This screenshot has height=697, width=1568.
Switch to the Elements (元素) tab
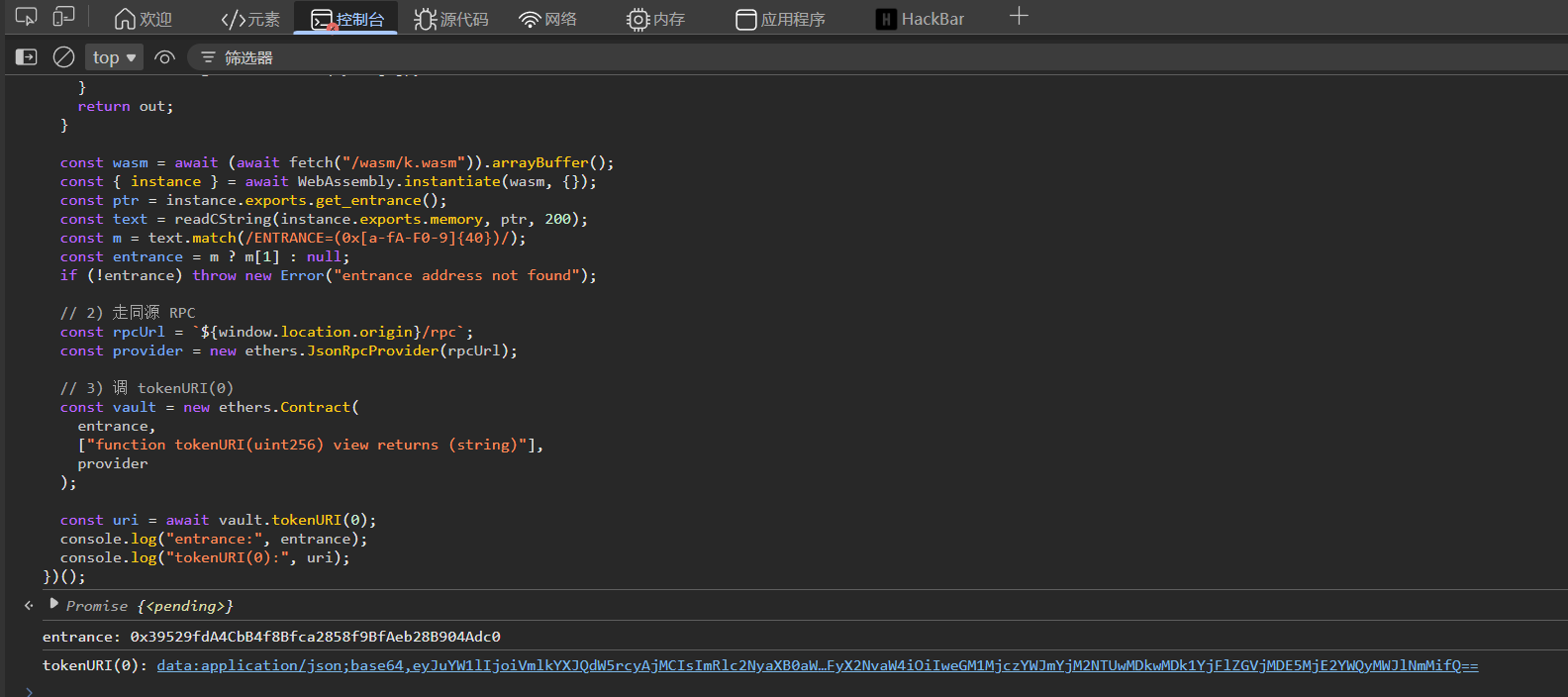coord(250,19)
